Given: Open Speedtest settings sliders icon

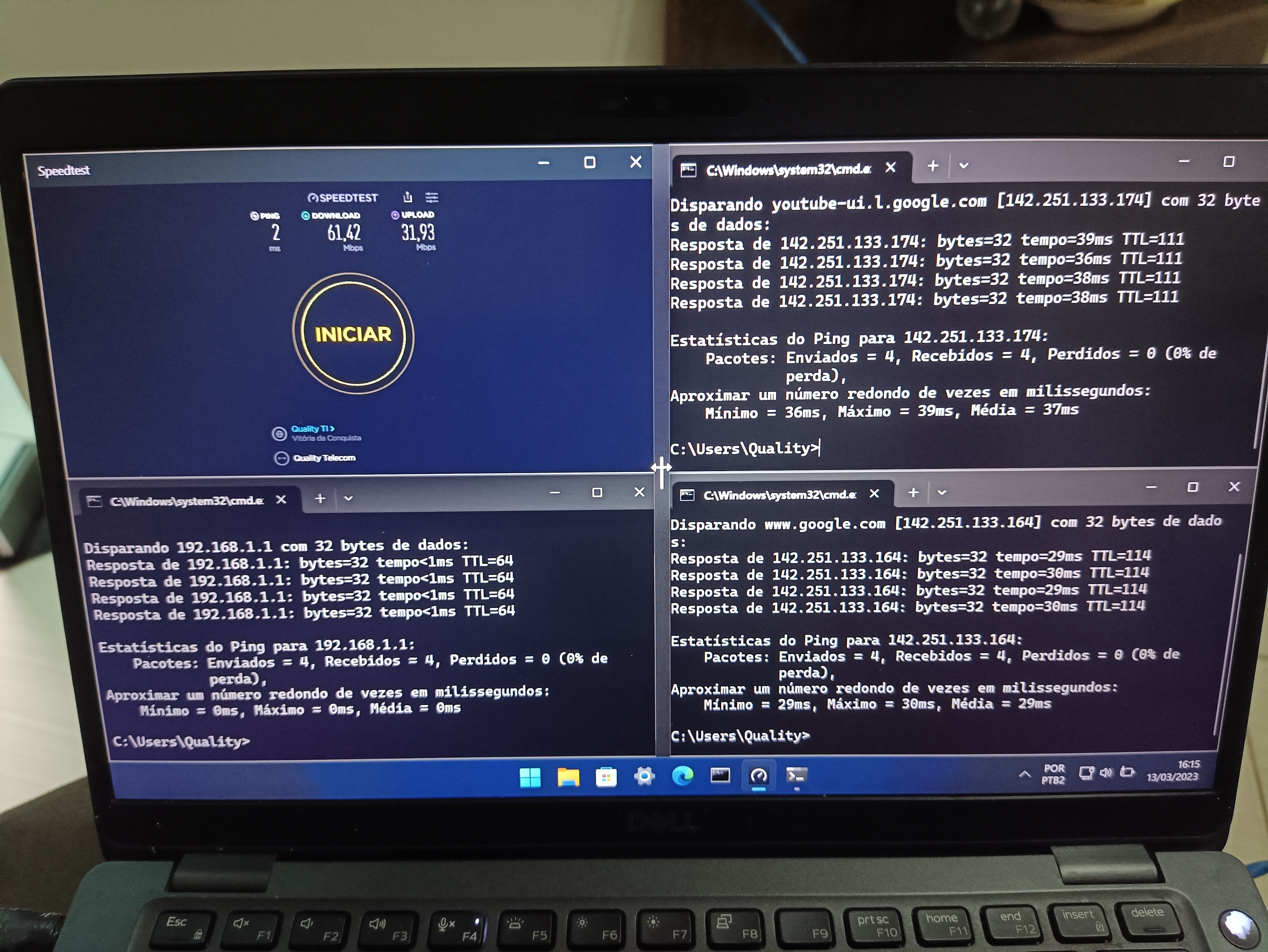Looking at the screenshot, I should 432,198.
